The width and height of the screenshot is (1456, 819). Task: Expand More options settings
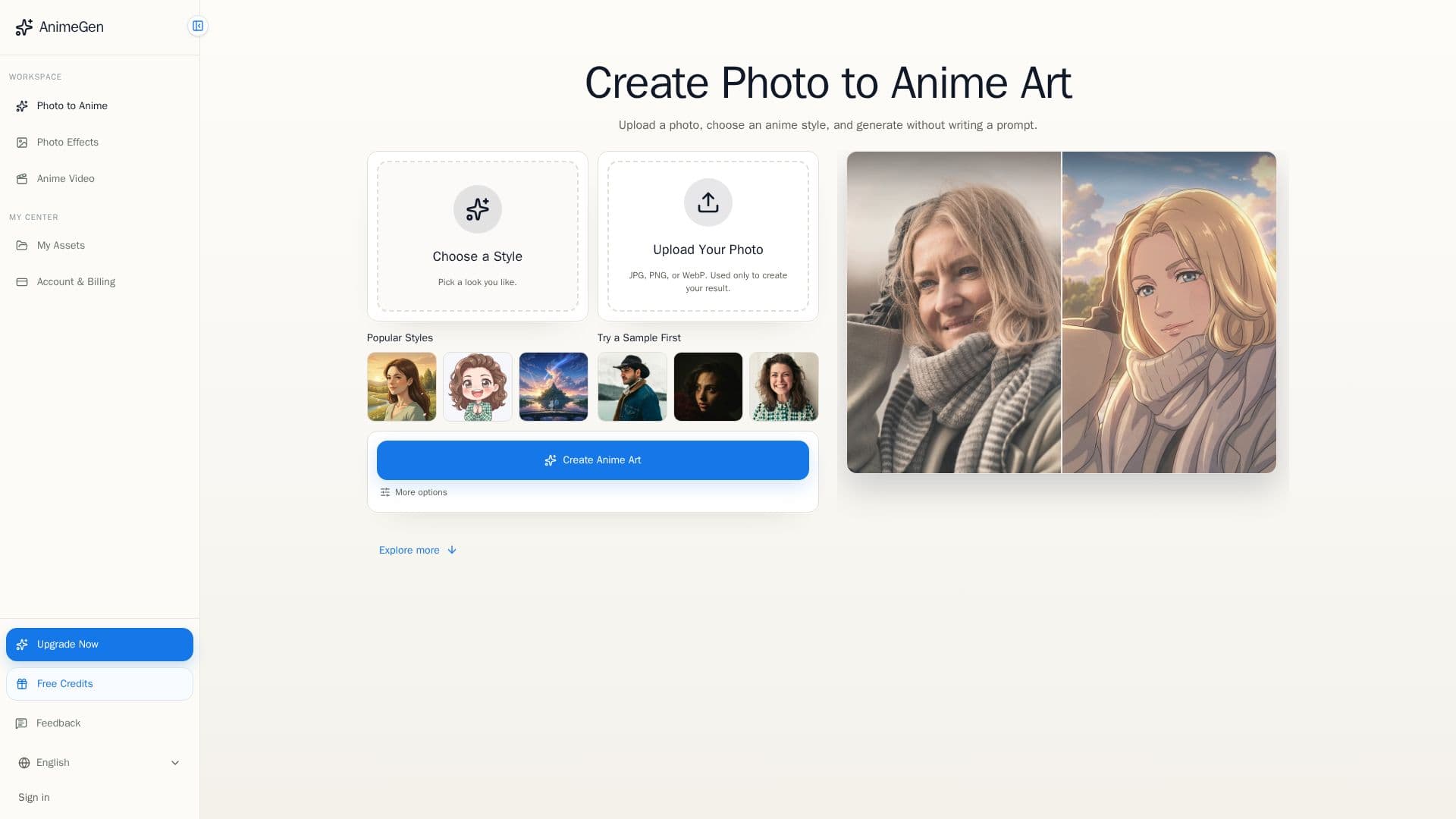tap(414, 493)
